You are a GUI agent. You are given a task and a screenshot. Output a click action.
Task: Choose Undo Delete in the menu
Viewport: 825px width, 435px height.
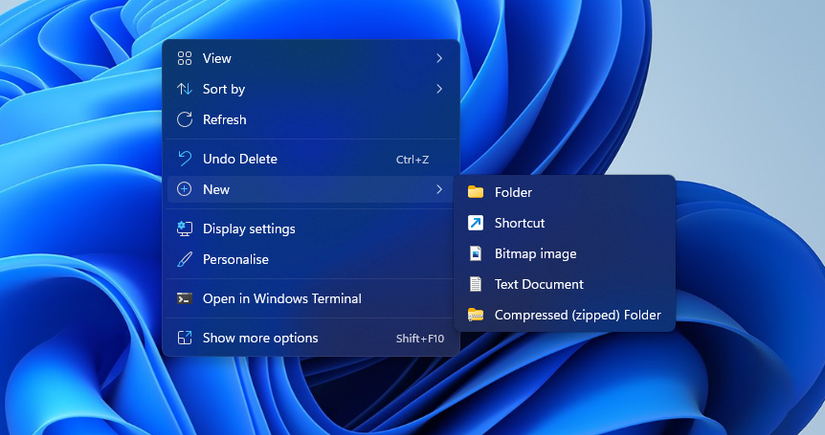coord(311,159)
